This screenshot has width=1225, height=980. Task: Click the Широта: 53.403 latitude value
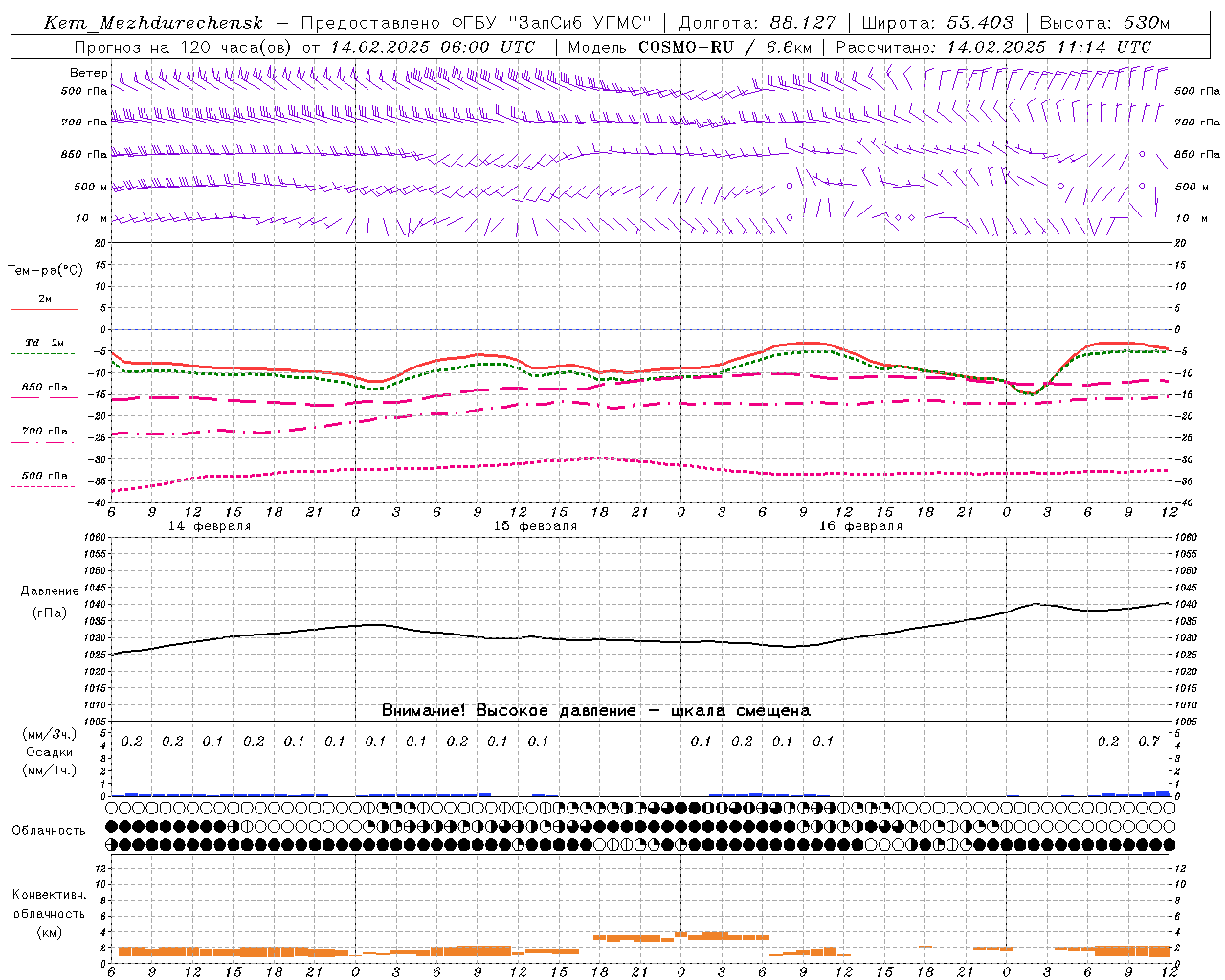tap(938, 23)
